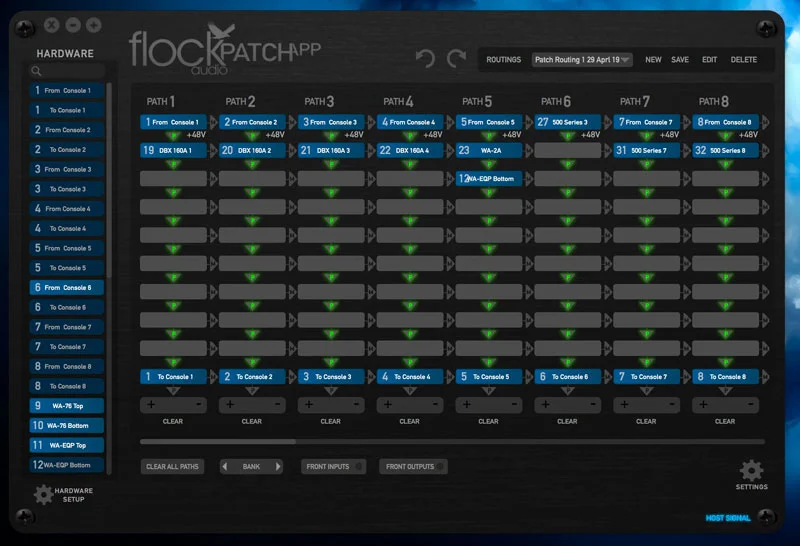Click the plus icon under Path 2
Image resolution: width=800 pixels, height=546 pixels.
(230, 405)
